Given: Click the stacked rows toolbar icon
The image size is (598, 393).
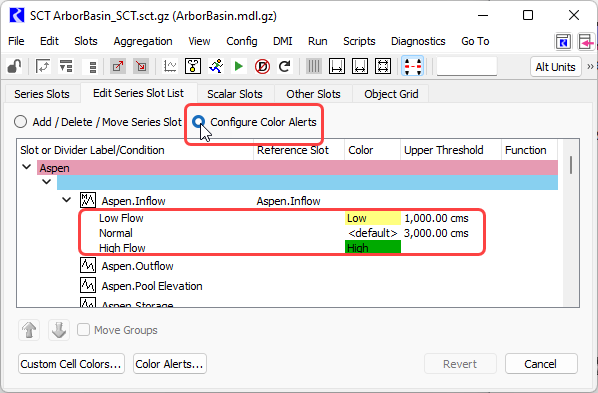Looking at the screenshot, I should 92,67.
